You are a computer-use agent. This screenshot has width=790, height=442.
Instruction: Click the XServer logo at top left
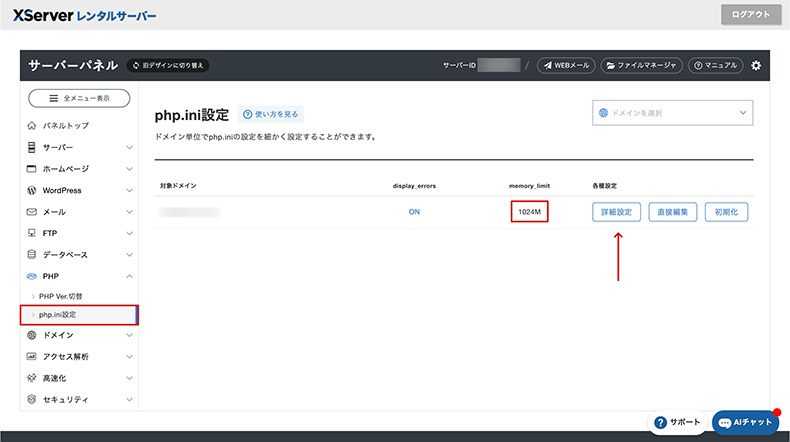pos(85,15)
